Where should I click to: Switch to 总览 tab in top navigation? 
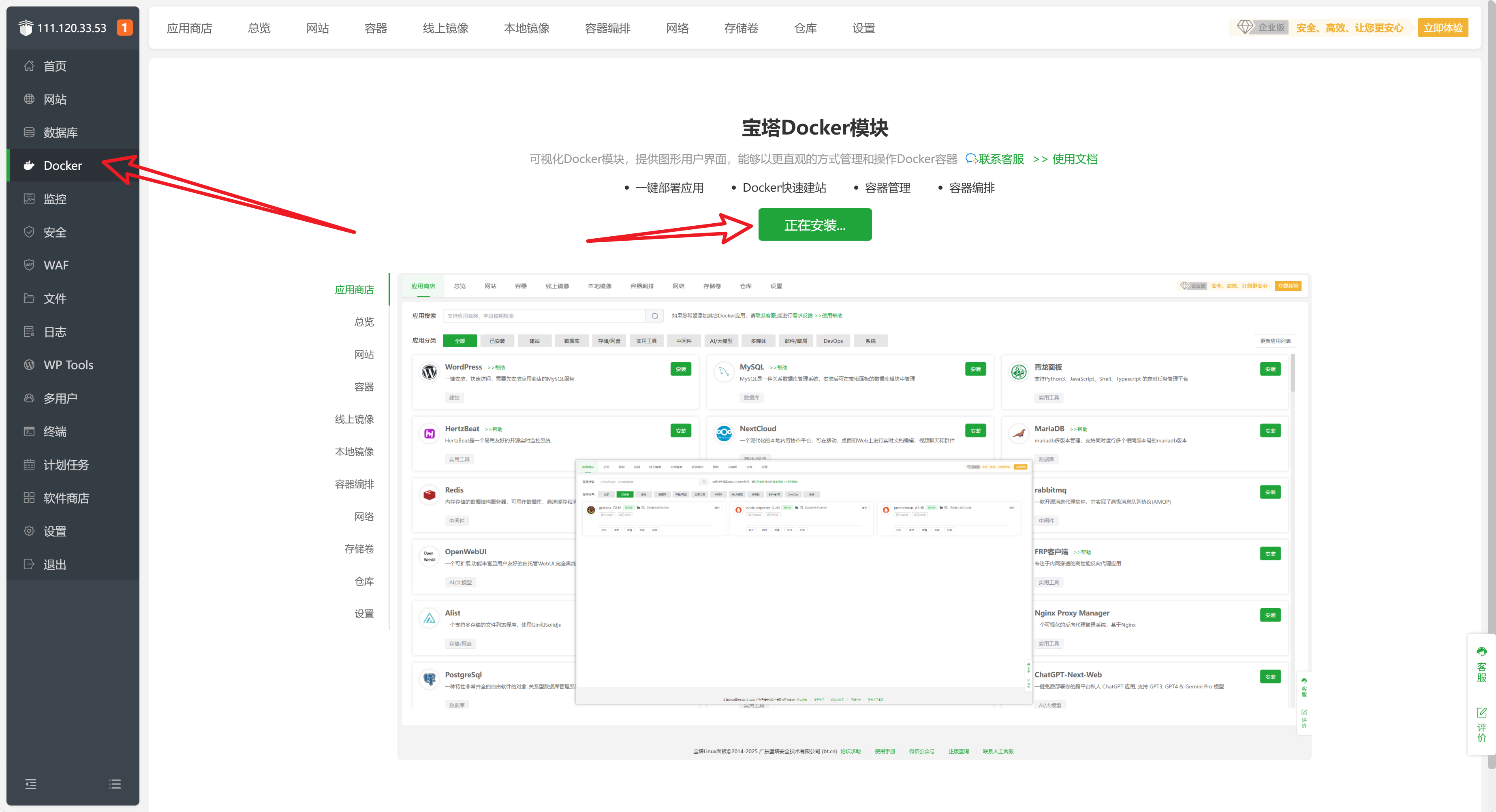click(x=259, y=28)
